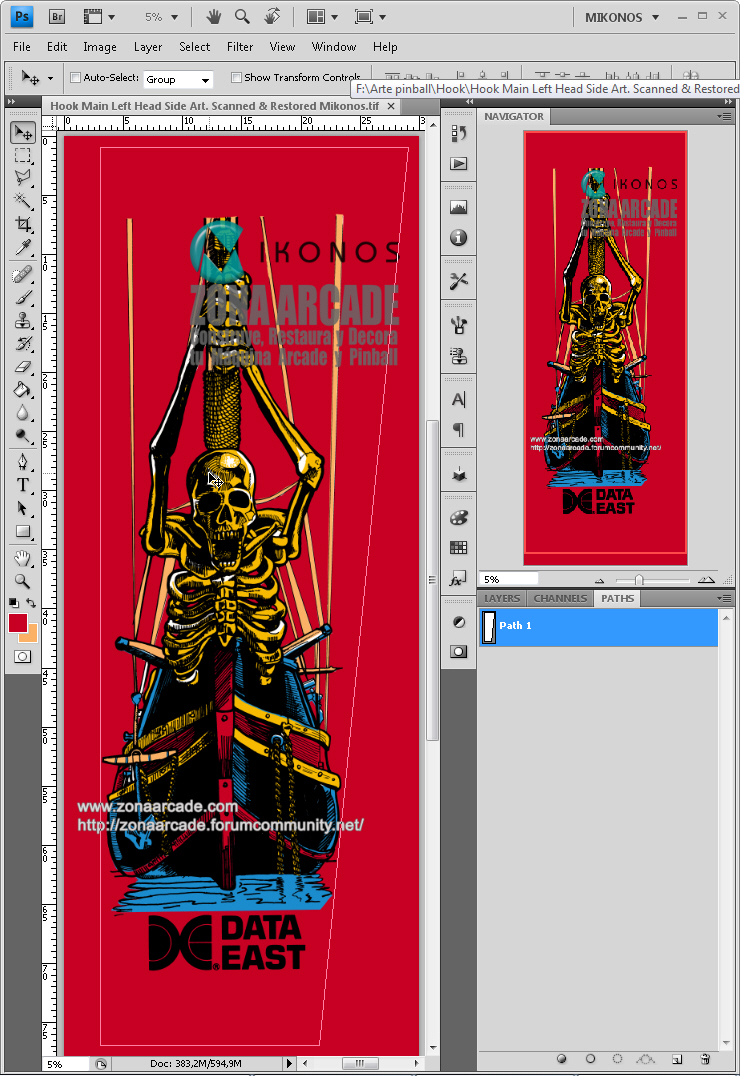Select the Magic Wand tool

click(x=23, y=200)
